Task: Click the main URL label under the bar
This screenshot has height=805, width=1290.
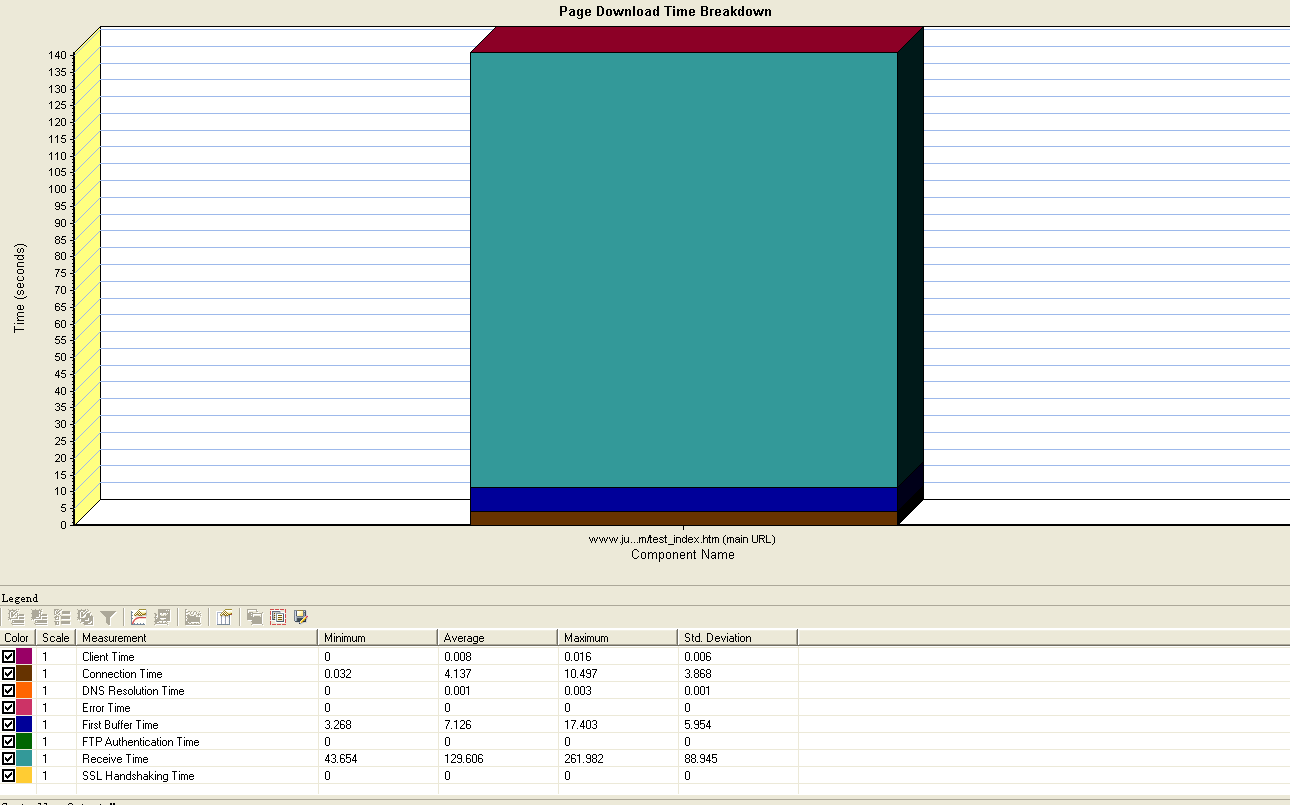Action: [682, 539]
